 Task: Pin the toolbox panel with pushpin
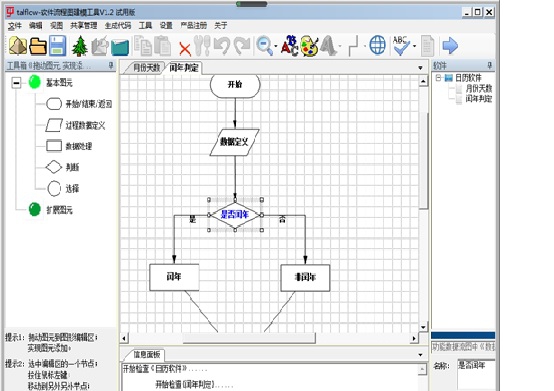(111, 65)
